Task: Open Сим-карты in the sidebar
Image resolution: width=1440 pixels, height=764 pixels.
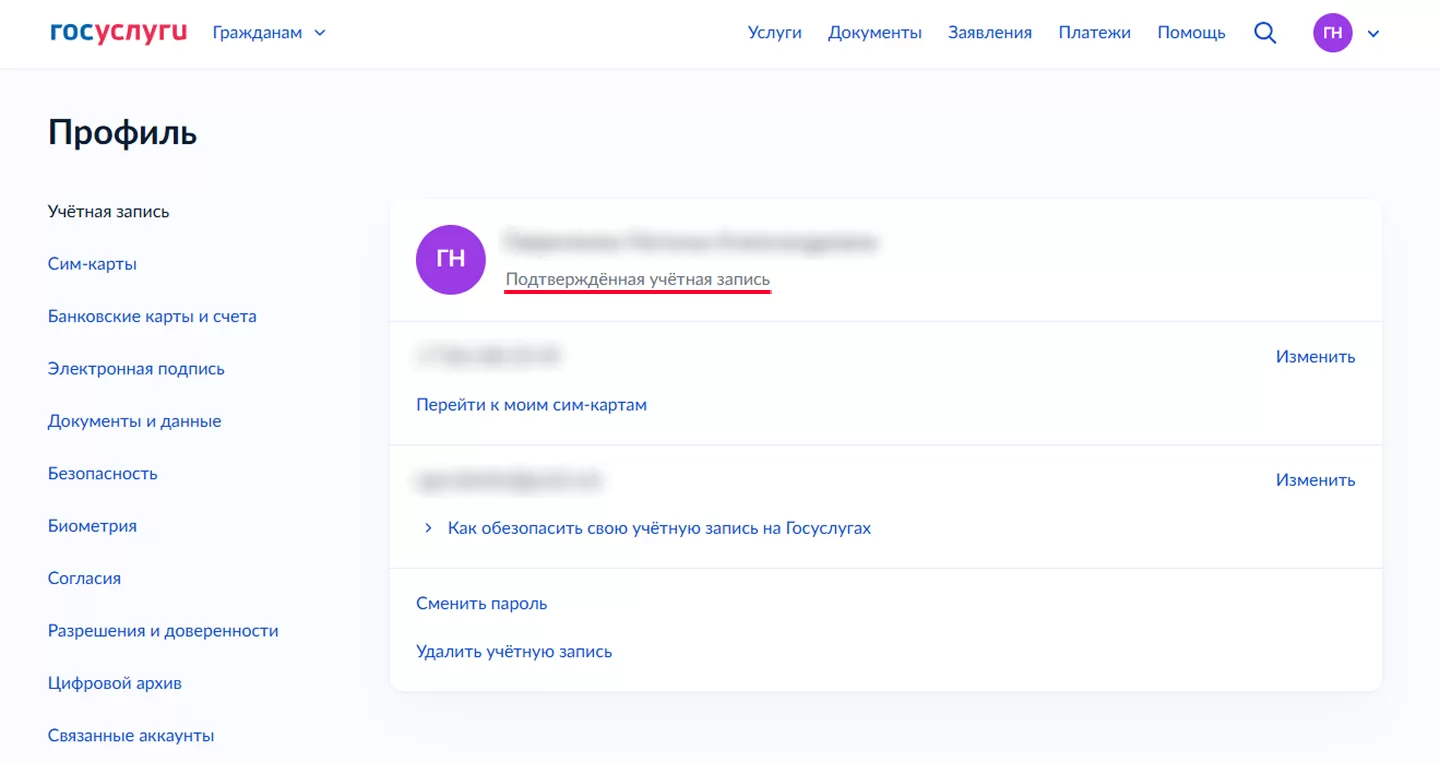Action: (x=92, y=264)
